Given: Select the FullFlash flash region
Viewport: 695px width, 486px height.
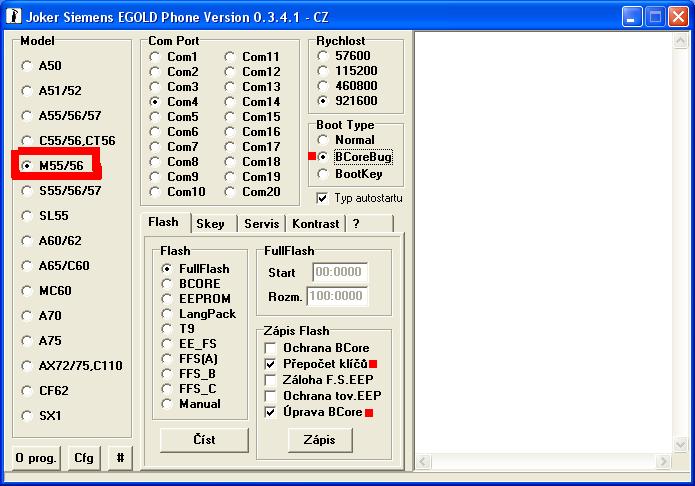Looking at the screenshot, I should (x=167, y=269).
